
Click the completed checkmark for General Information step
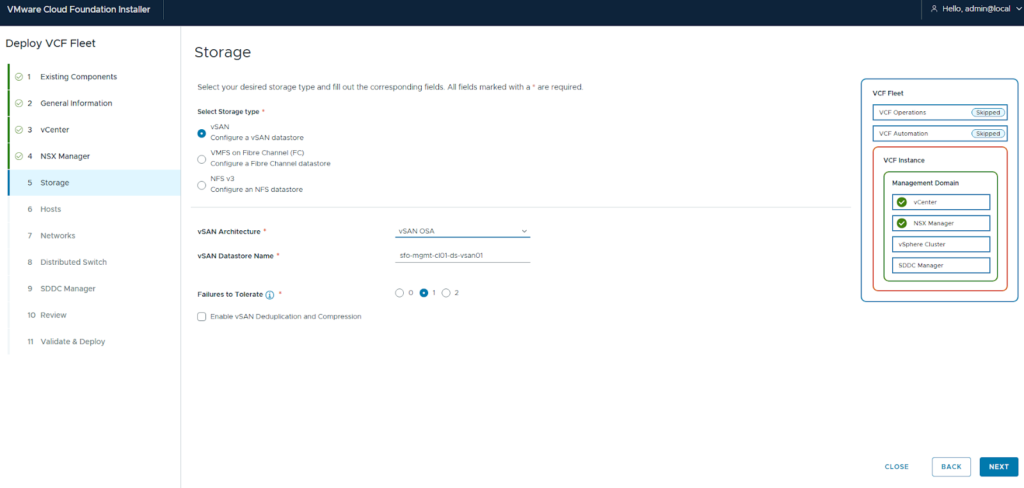[x=19, y=103]
